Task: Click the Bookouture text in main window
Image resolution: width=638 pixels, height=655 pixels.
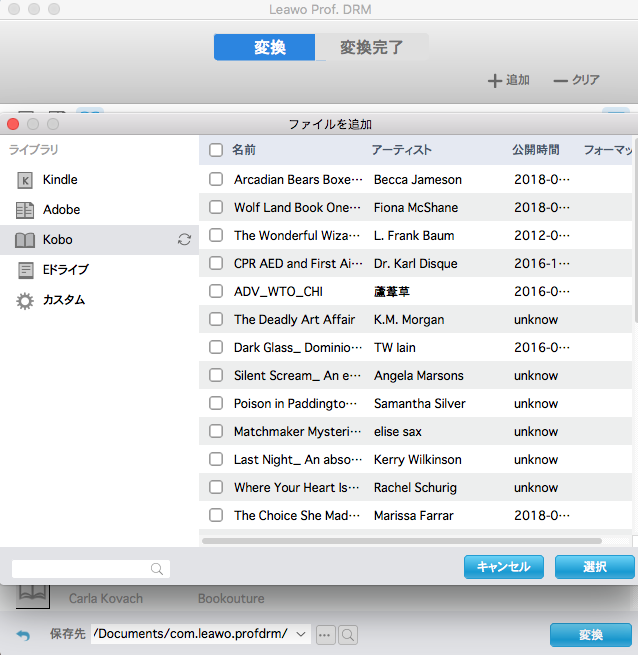Action: pos(231,599)
